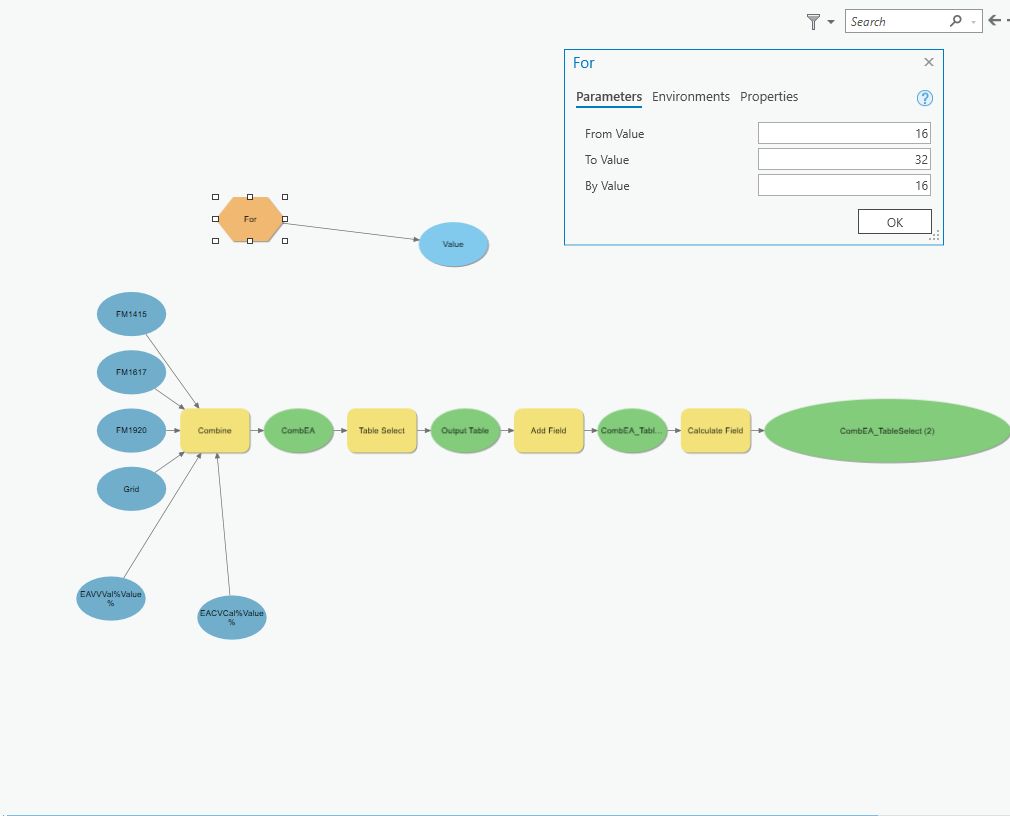Viewport: 1010px width, 816px height.
Task: Select the Table Select tool node
Action: coord(382,430)
